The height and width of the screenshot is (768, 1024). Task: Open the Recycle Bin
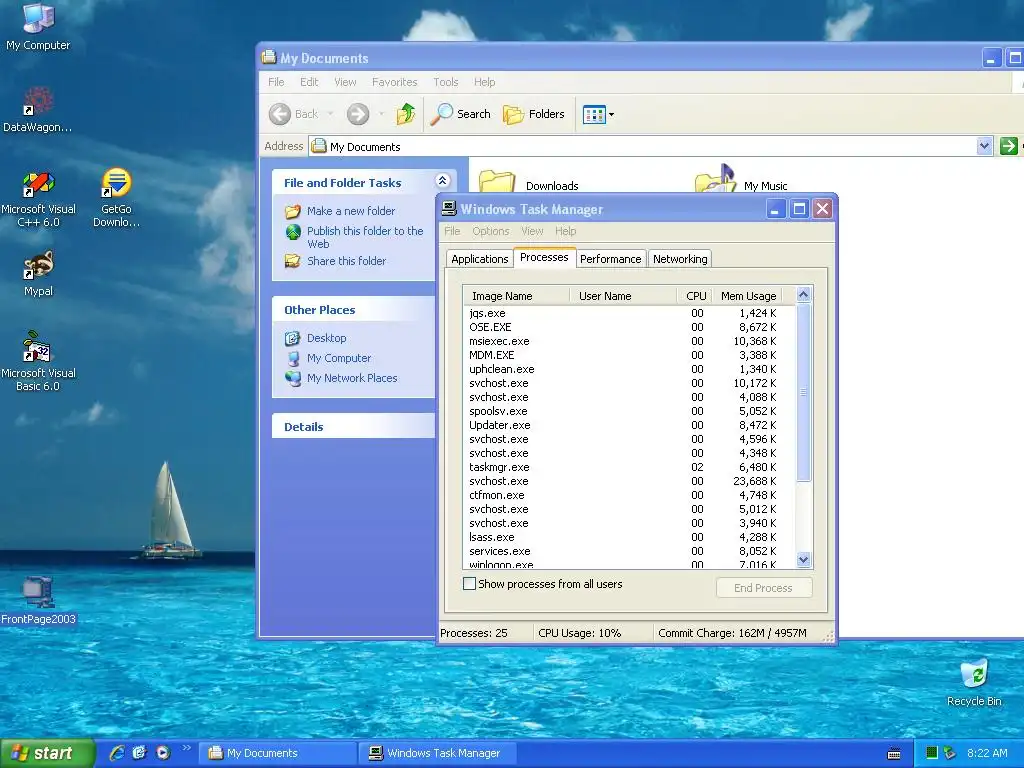tap(974, 683)
